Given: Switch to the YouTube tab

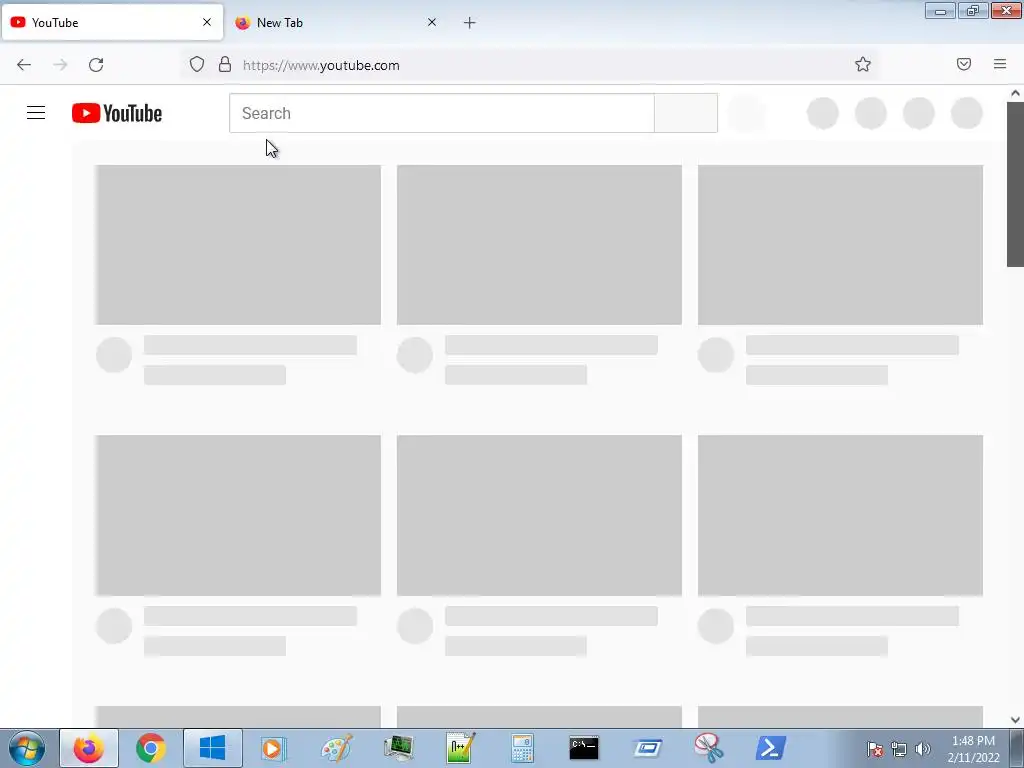Looking at the screenshot, I should pyautogui.click(x=112, y=22).
